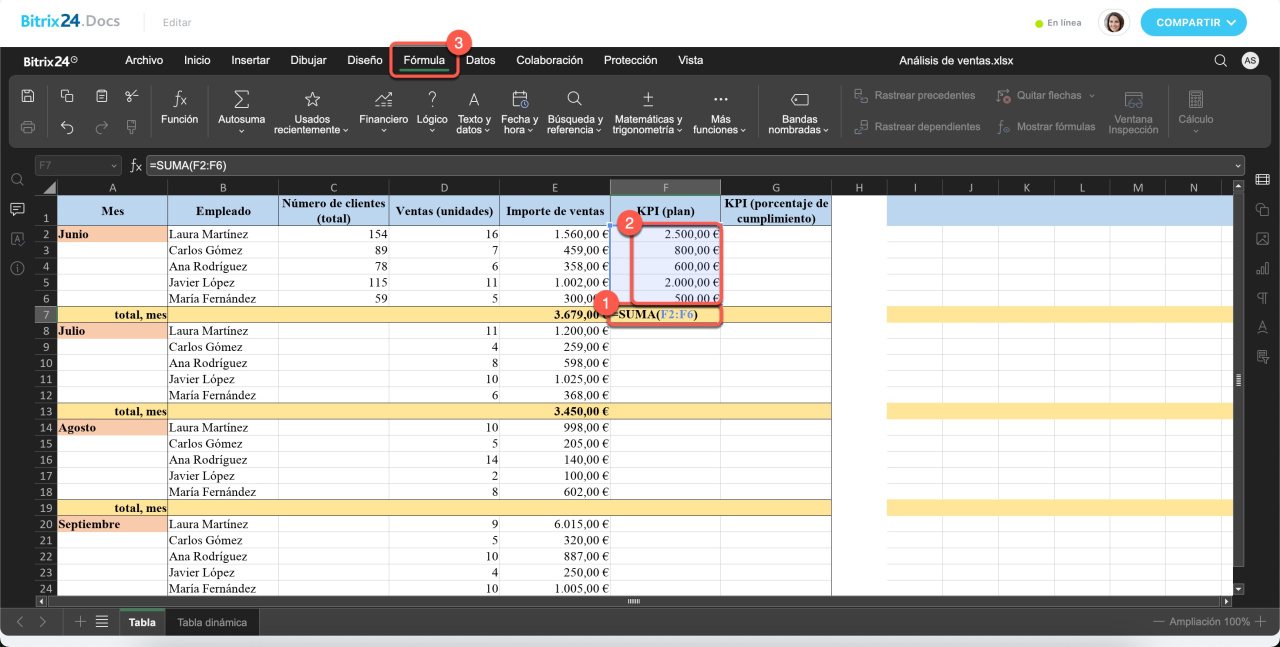Open the cell name box dropdown
The image size is (1280, 647).
[114, 165]
